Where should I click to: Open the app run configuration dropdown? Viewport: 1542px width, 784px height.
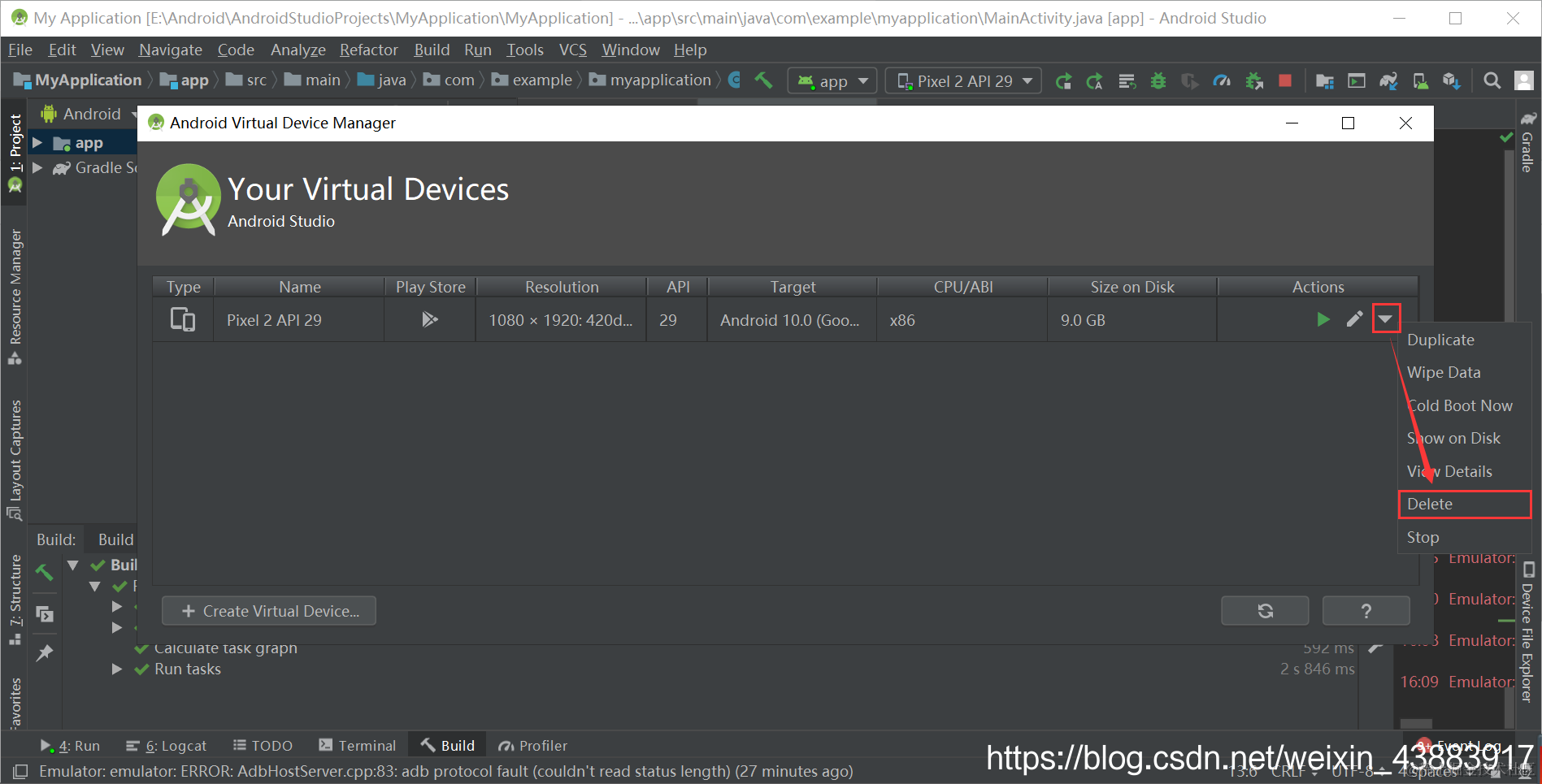832,80
